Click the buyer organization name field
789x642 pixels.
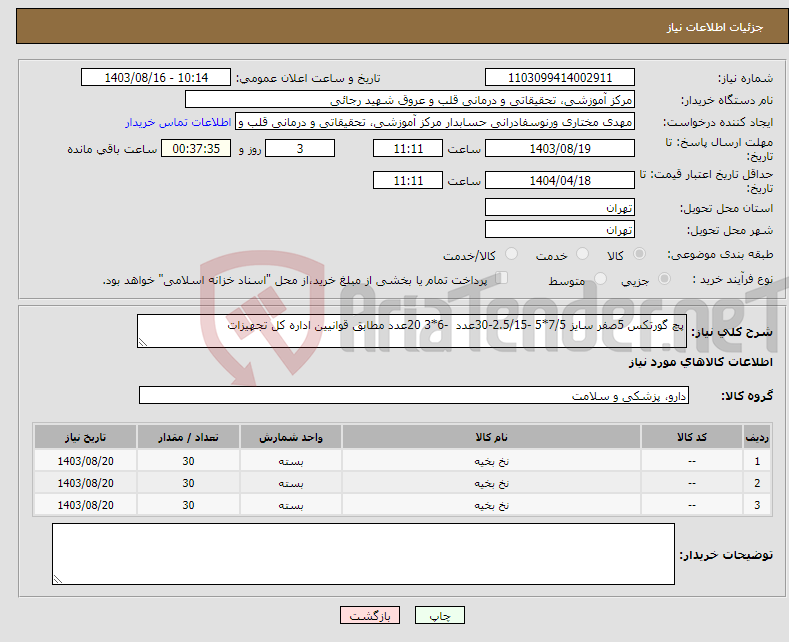410,100
